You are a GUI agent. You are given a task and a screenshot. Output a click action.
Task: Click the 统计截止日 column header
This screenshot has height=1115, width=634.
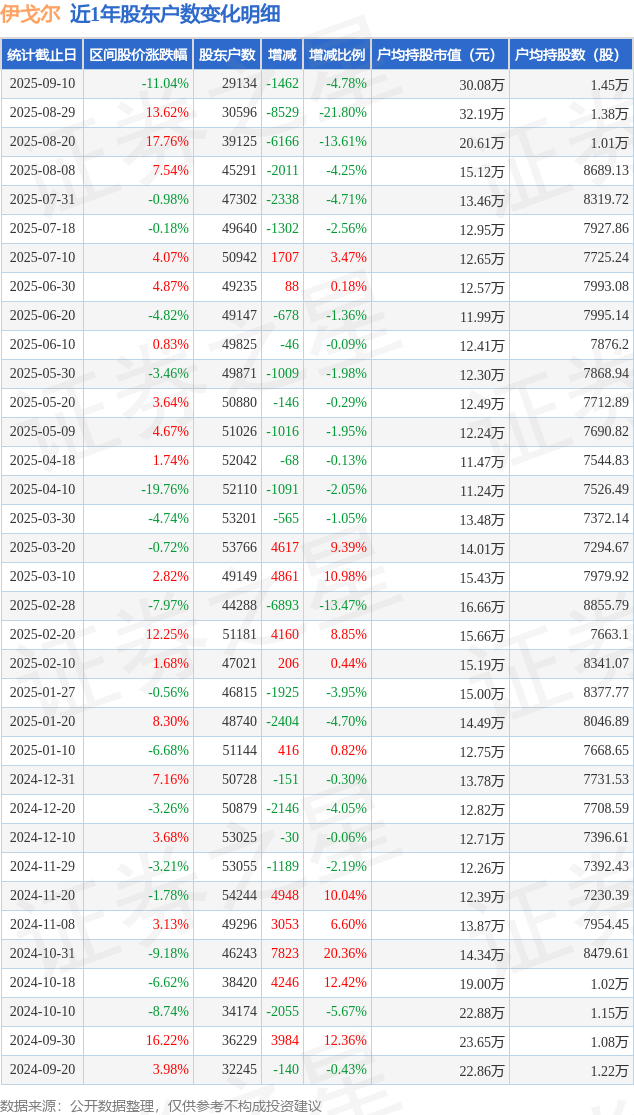pyautogui.click(x=42, y=54)
